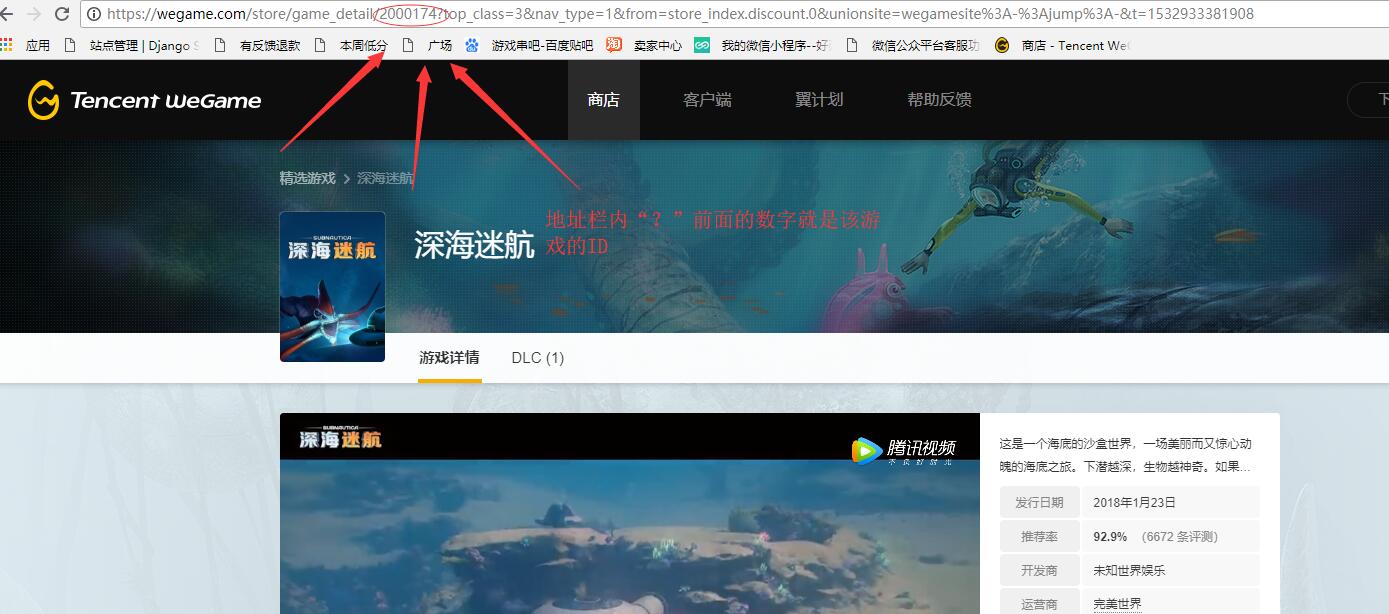Viewport: 1389px width, 614px height.
Task: Click the Tencent WeGame logo
Action: [x=145, y=100]
